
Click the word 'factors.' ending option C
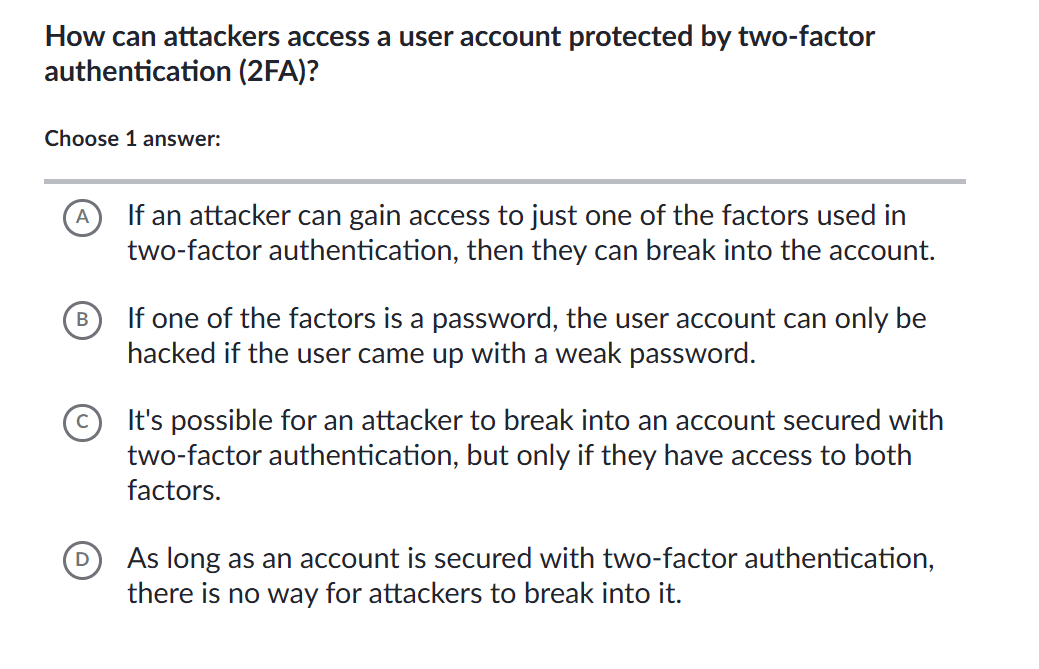coord(173,490)
